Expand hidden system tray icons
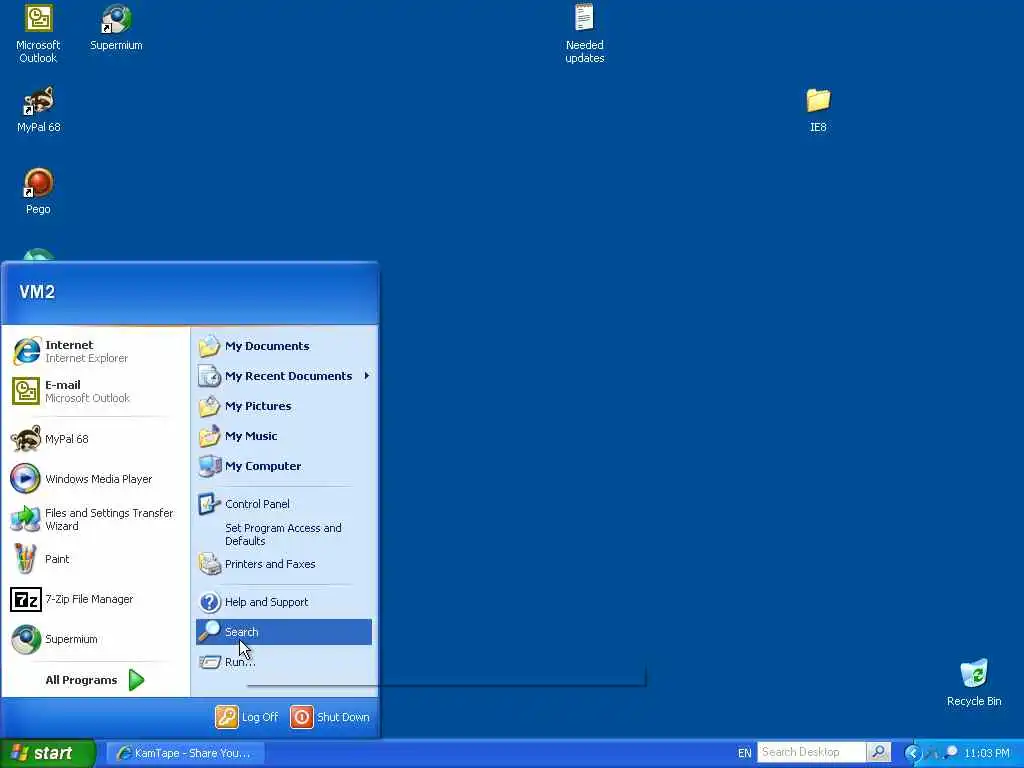 click(912, 753)
